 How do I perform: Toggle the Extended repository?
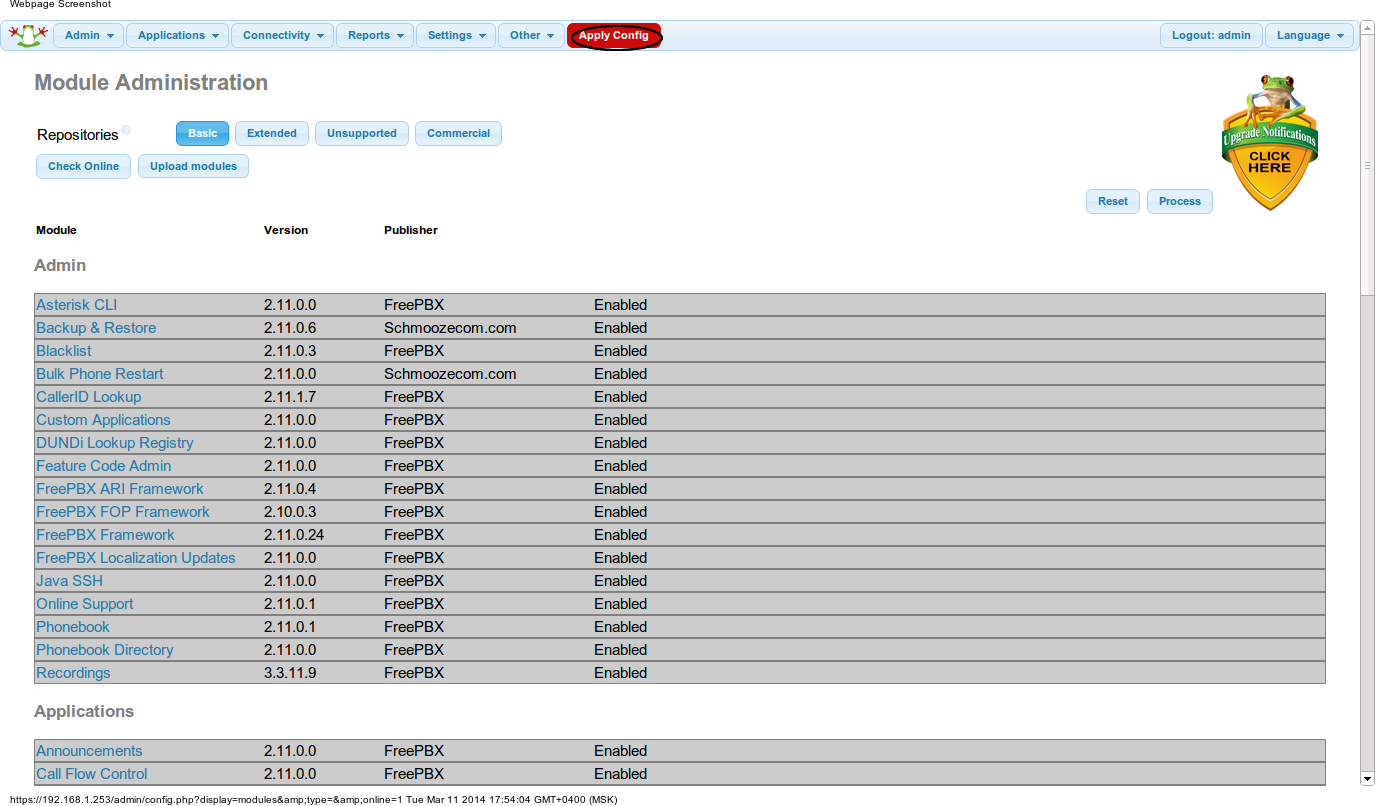[272, 133]
